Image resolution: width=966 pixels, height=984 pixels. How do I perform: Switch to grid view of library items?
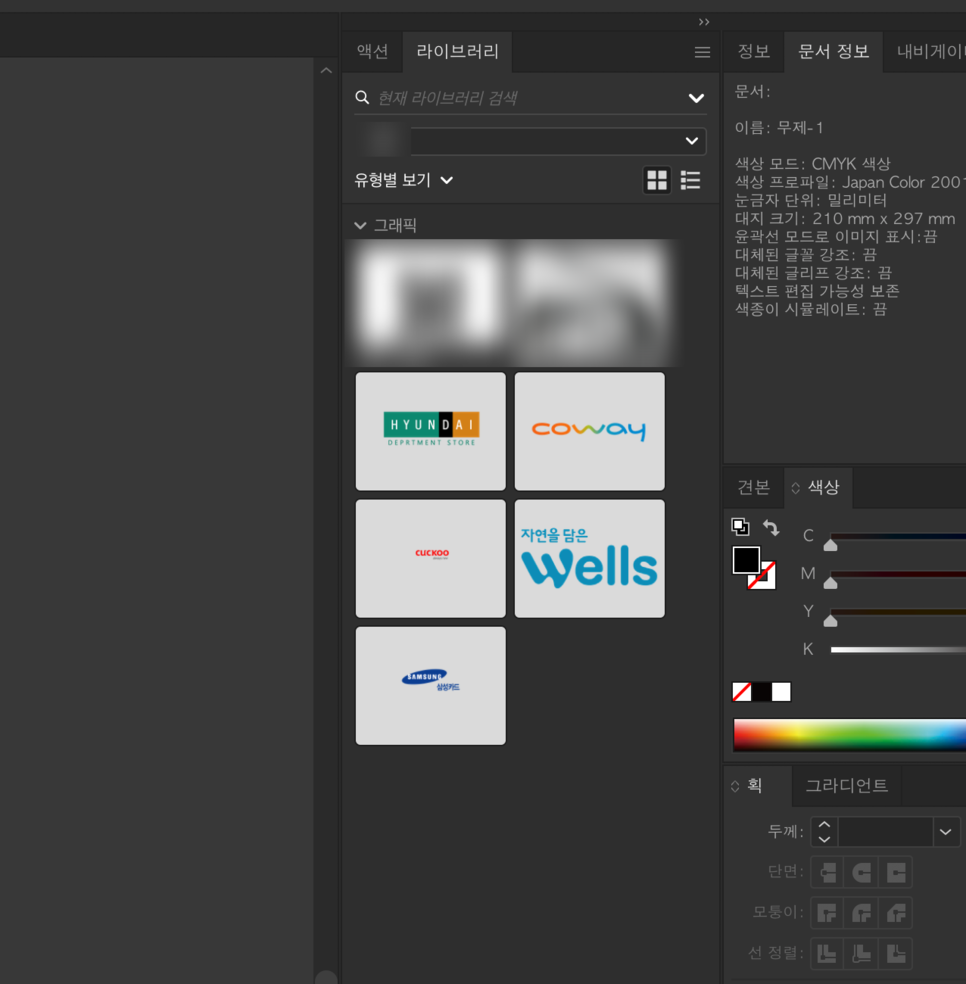(657, 180)
